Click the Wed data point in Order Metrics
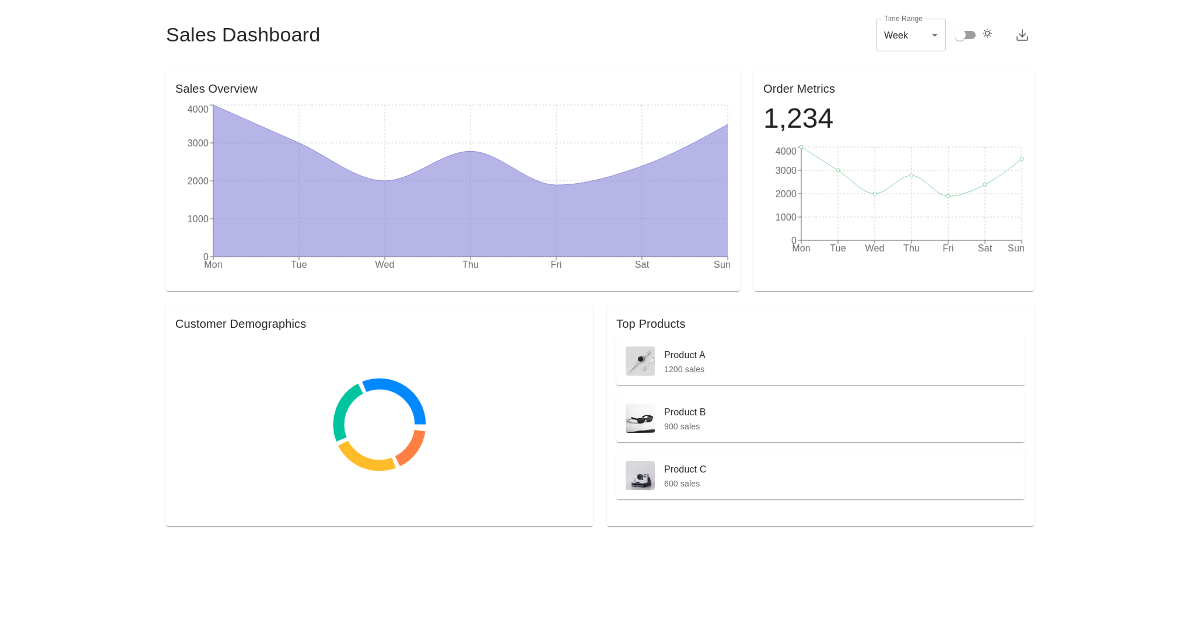This screenshot has width=1200, height=630. 875,194
